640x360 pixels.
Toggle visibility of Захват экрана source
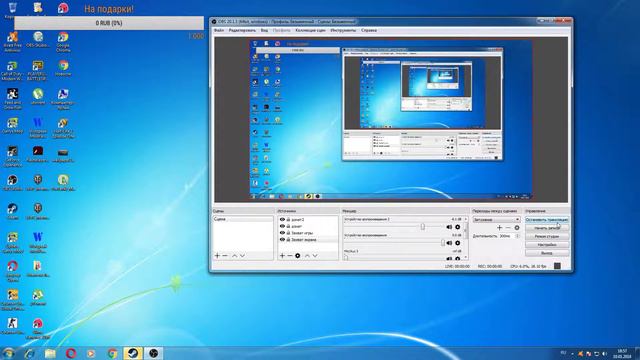coord(282,240)
